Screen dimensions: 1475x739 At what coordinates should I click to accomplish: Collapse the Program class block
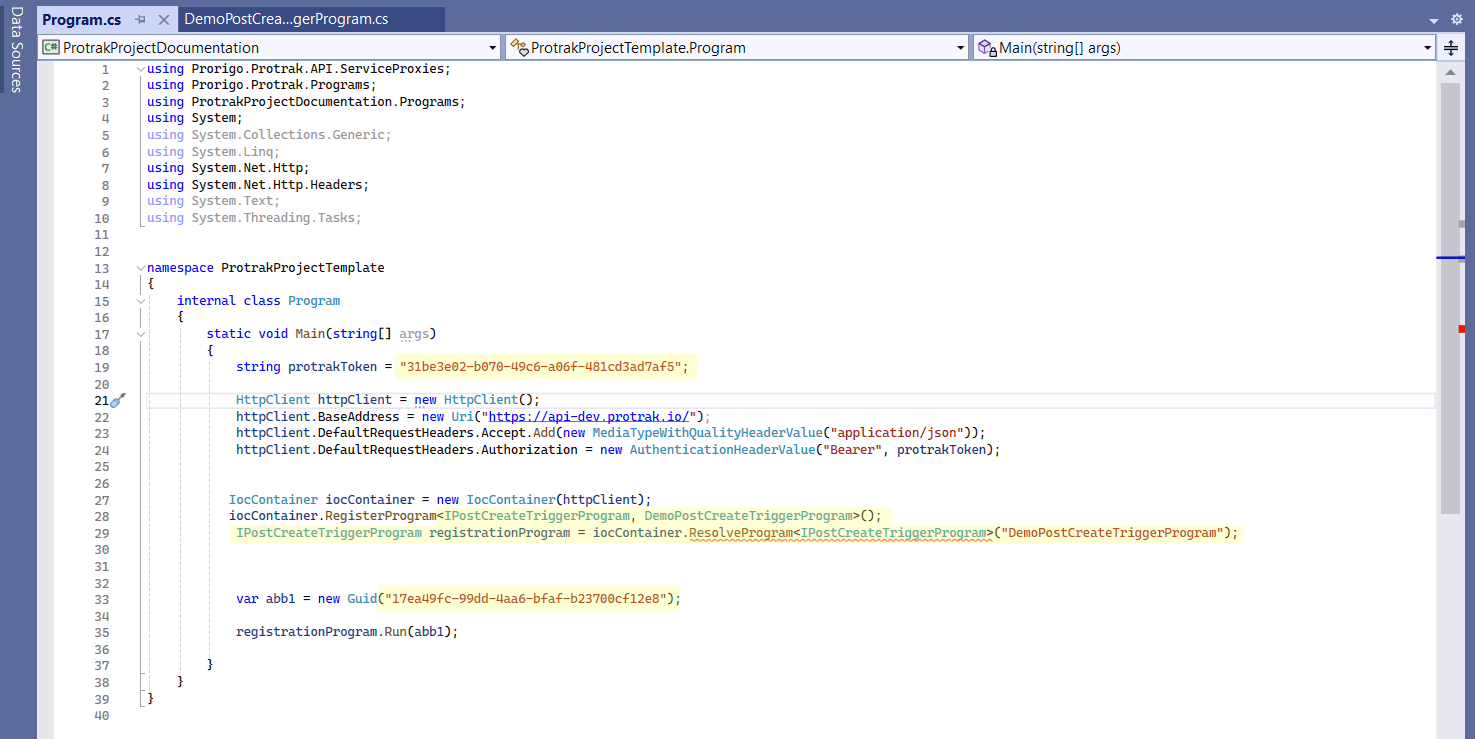click(140, 301)
